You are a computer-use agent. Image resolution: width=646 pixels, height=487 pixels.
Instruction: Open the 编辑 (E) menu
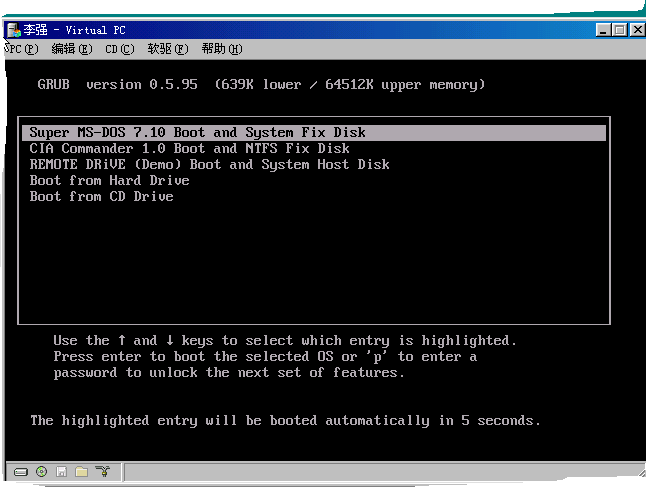(x=72, y=49)
